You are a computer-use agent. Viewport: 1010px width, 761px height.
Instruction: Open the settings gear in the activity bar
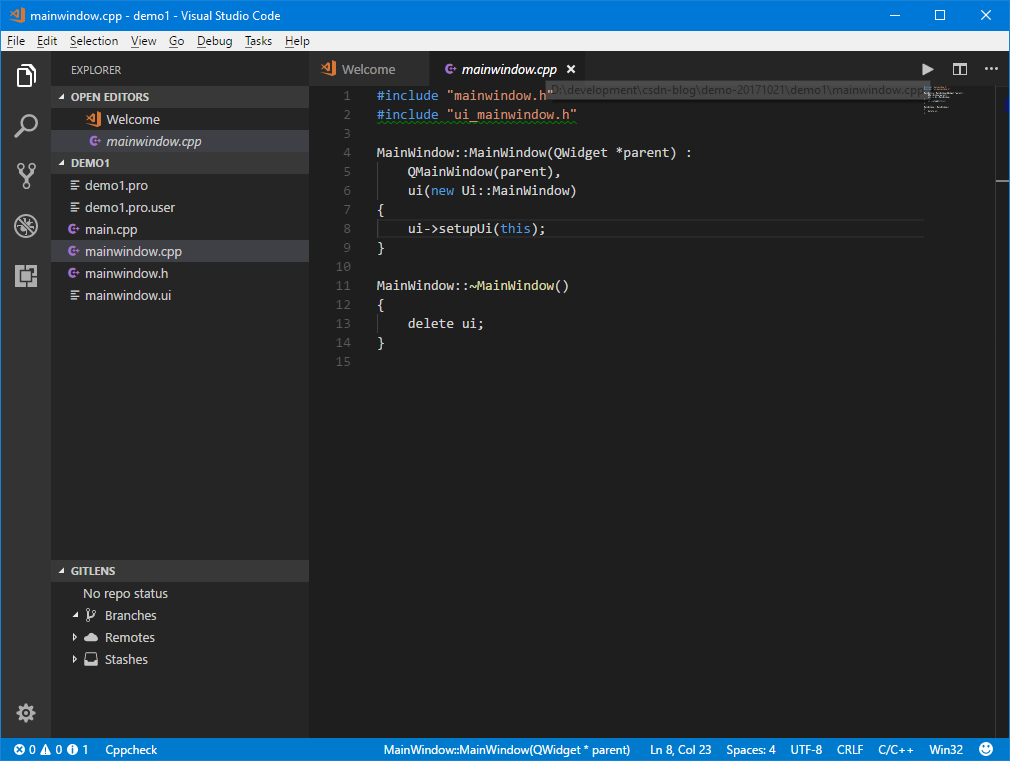click(25, 713)
